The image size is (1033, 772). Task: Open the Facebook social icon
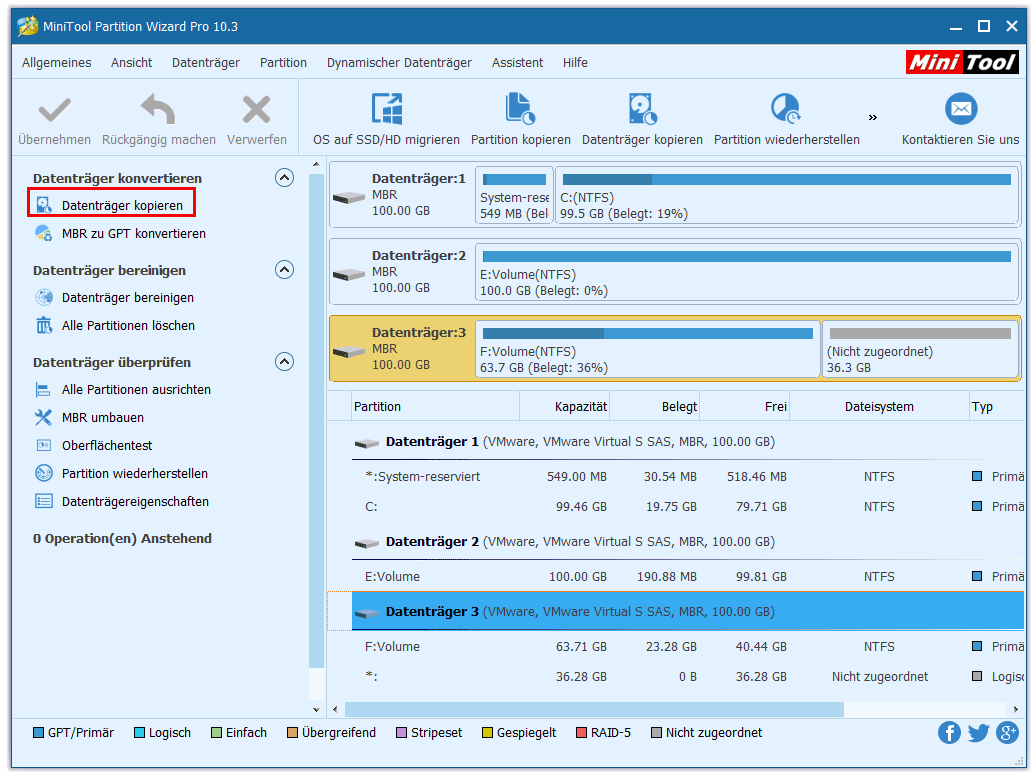949,733
